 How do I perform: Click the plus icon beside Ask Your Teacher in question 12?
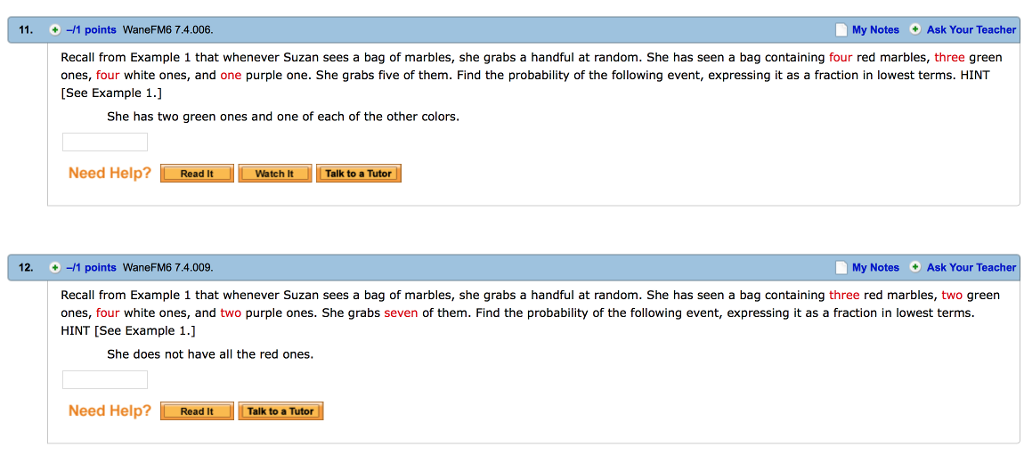pos(915,268)
